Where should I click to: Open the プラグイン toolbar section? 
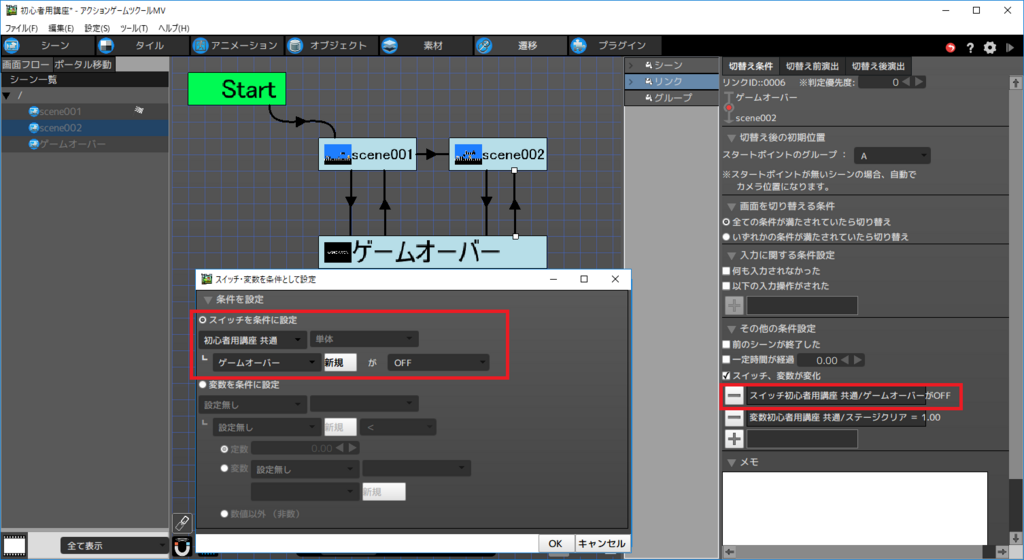(615, 46)
